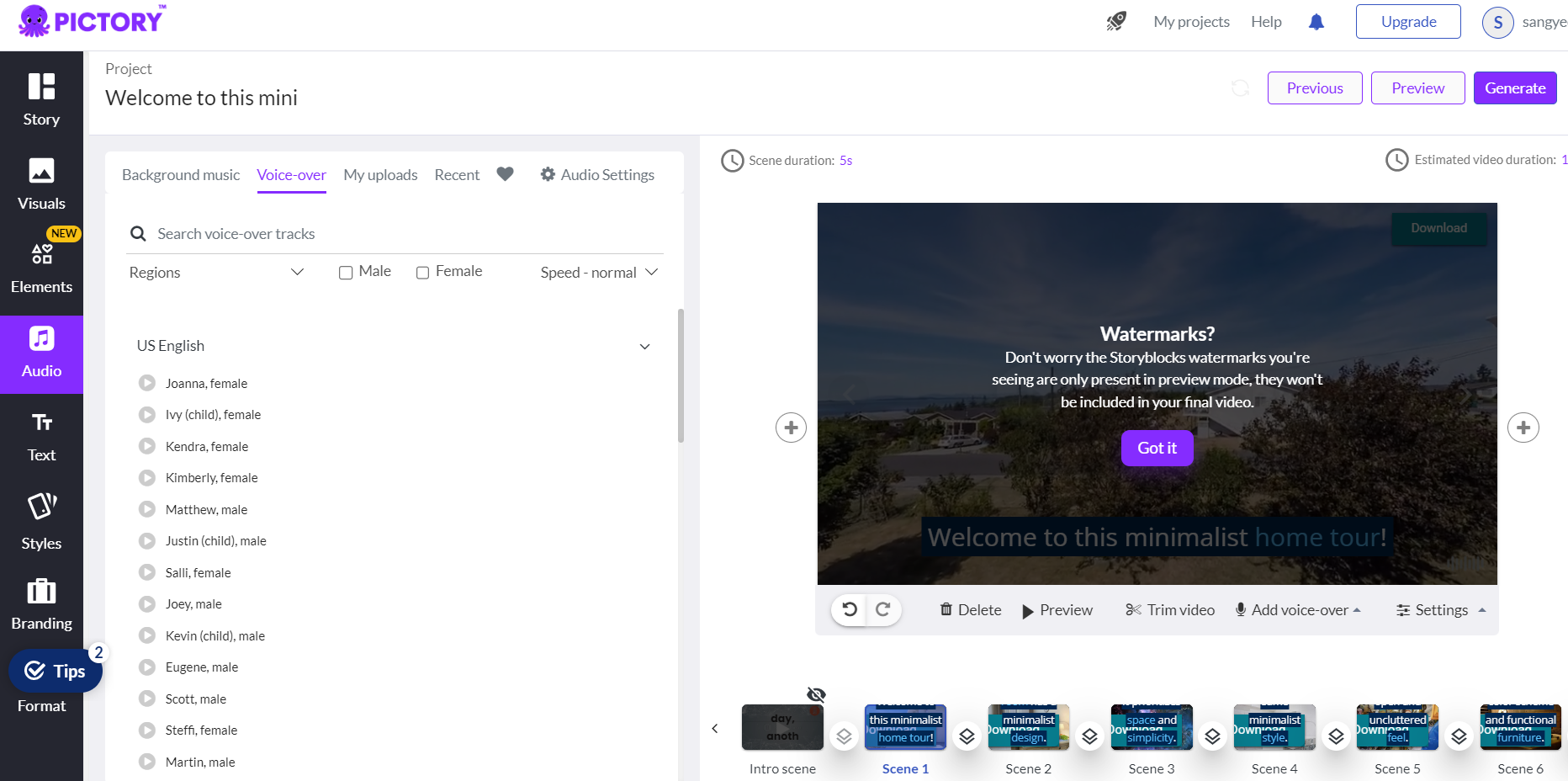Expand the scene Settings menu
1568x781 pixels.
pos(1441,610)
